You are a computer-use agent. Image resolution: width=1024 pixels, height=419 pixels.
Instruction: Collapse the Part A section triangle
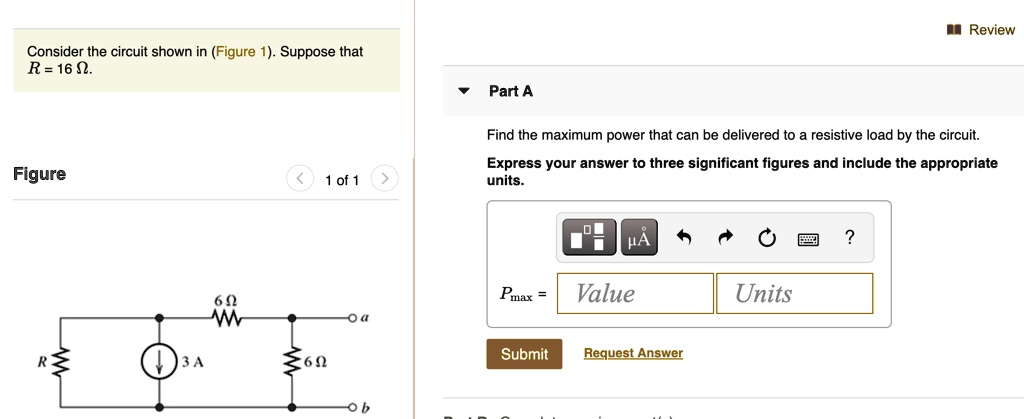(463, 91)
